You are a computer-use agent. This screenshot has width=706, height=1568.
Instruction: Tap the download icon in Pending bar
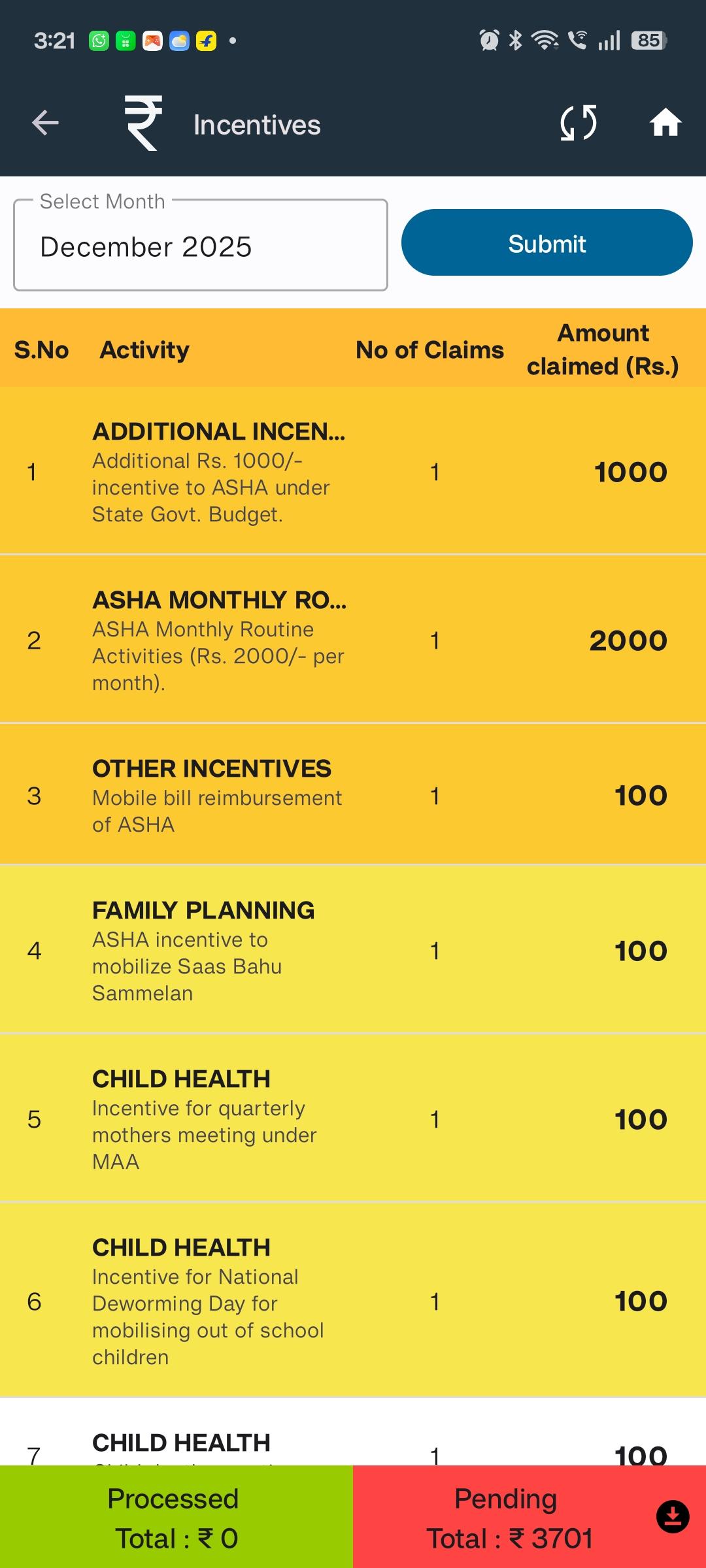(x=673, y=1516)
